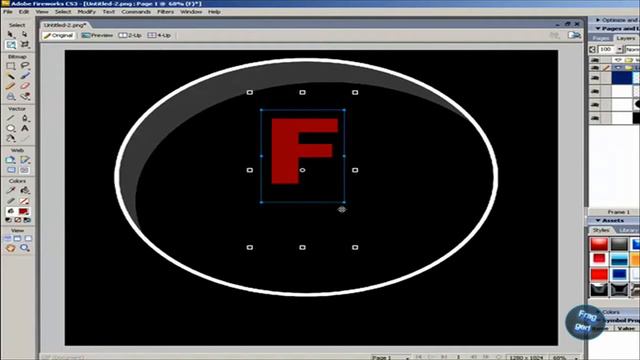
Task: Toggle Show Slices and Hotspots
Action: coord(24,170)
